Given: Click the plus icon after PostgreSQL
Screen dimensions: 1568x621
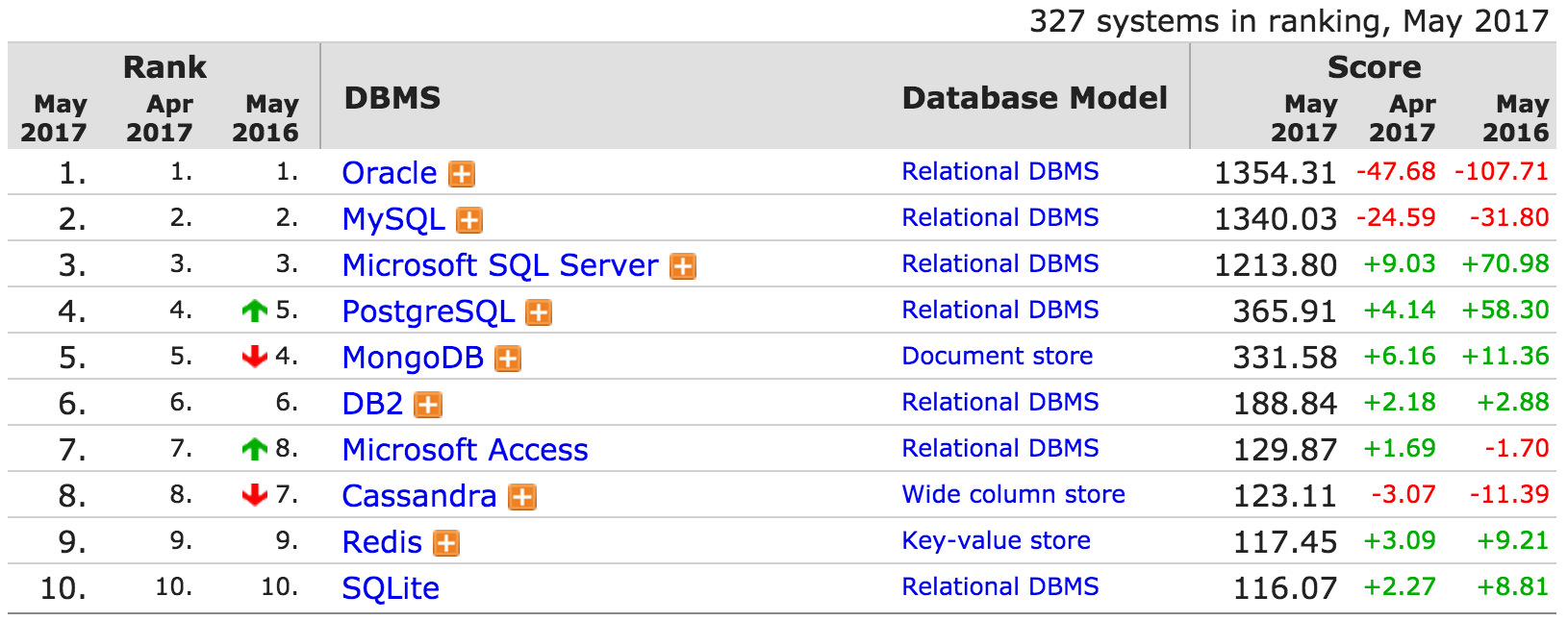Looking at the screenshot, I should click(x=539, y=312).
